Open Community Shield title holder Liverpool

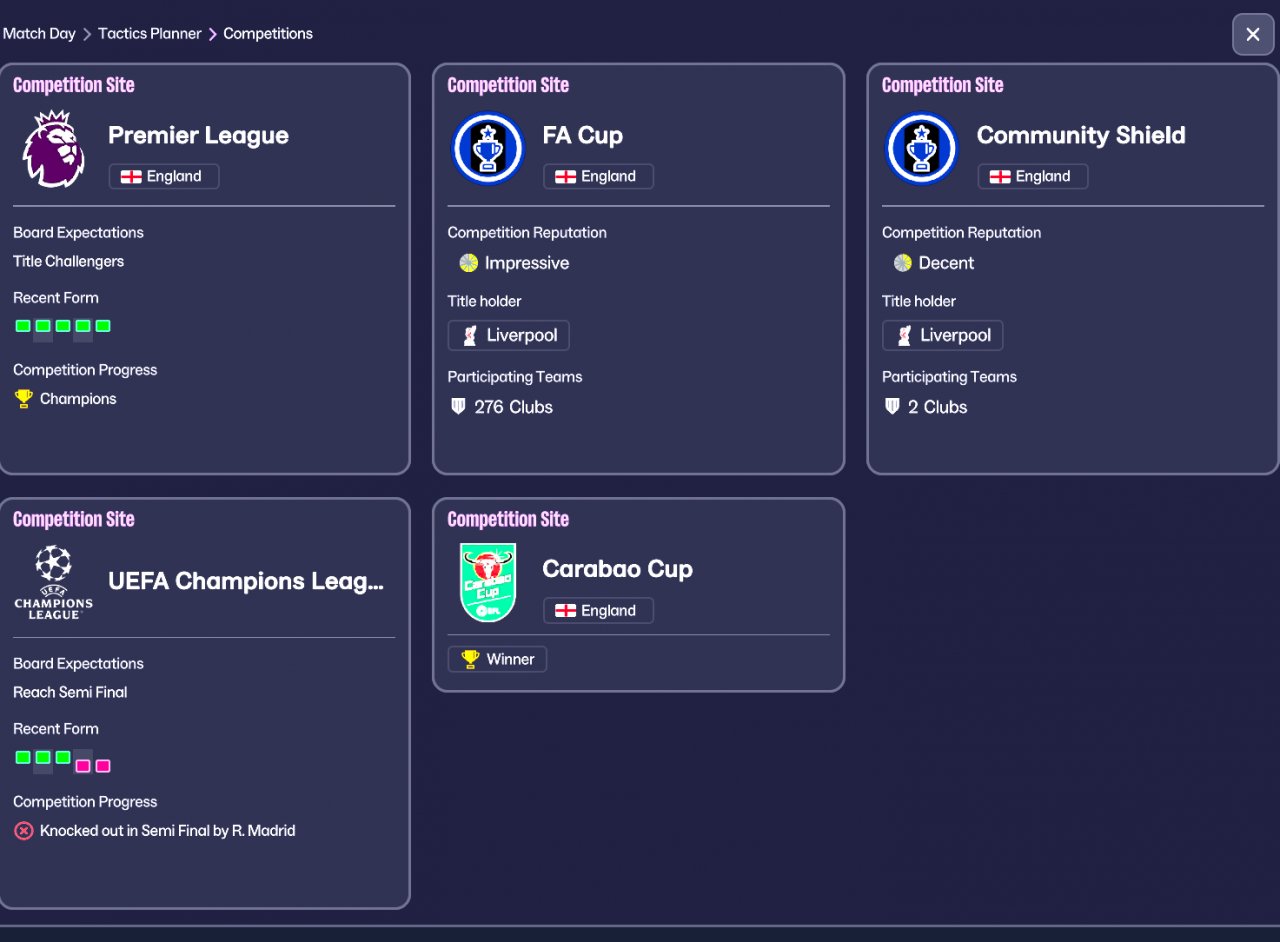pos(943,335)
